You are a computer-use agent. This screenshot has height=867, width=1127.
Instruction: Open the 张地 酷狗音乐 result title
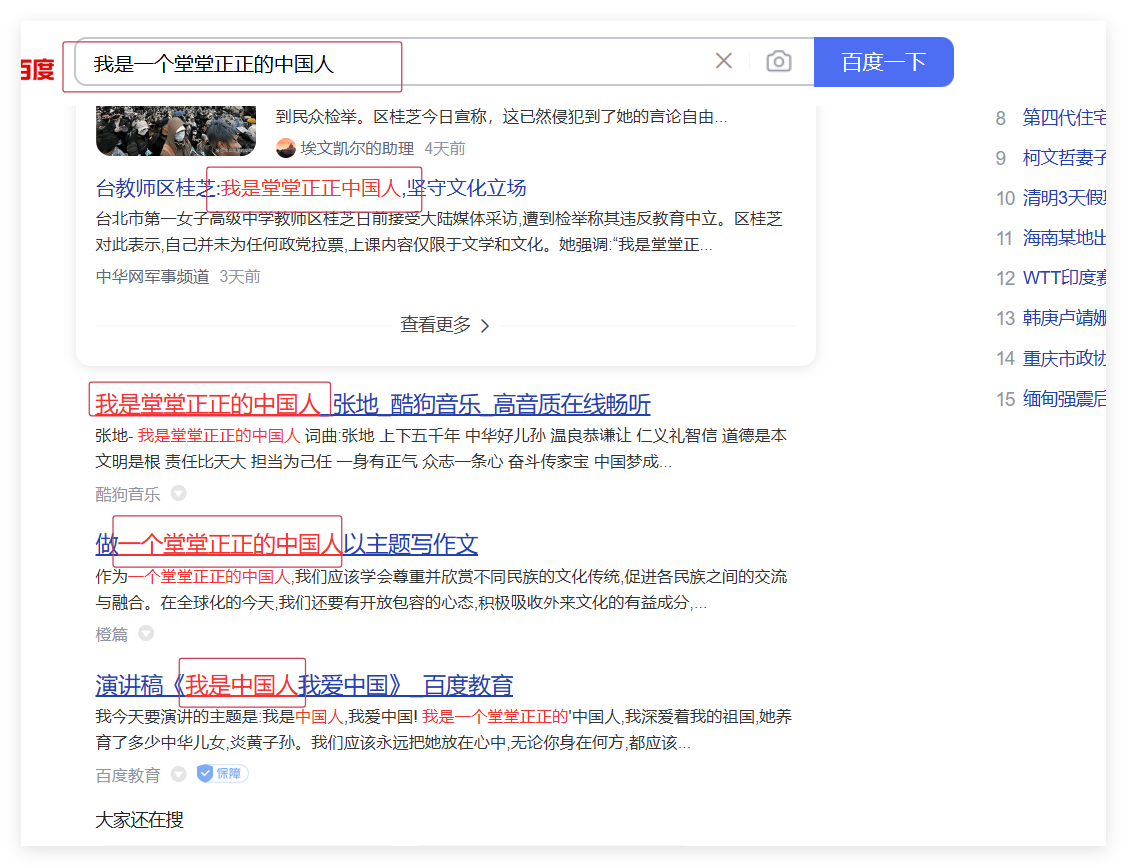pyautogui.click(x=372, y=404)
